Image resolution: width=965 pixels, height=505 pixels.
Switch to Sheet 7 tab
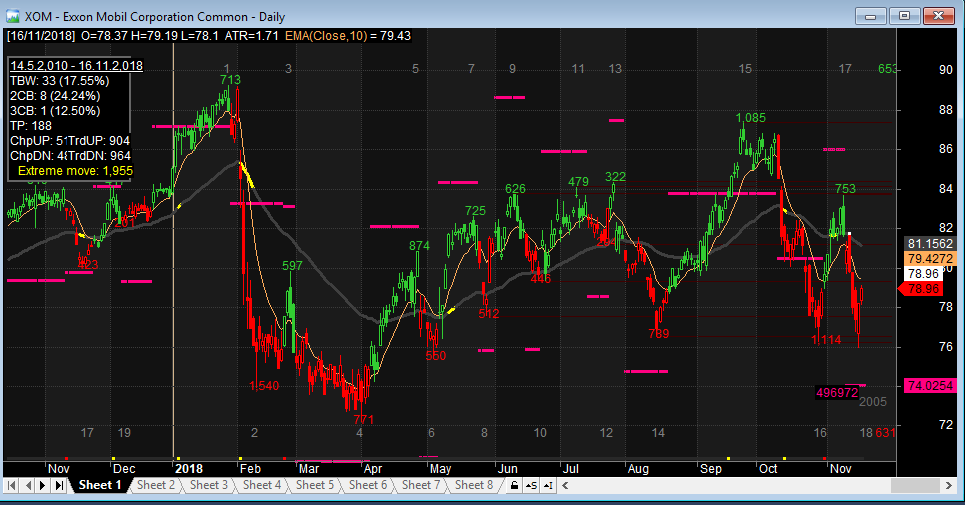(x=421, y=485)
